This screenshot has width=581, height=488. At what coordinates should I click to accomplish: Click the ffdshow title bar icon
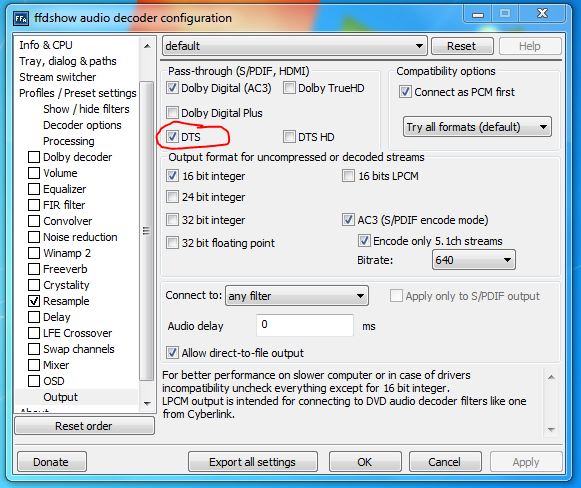pyautogui.click(x=20, y=18)
